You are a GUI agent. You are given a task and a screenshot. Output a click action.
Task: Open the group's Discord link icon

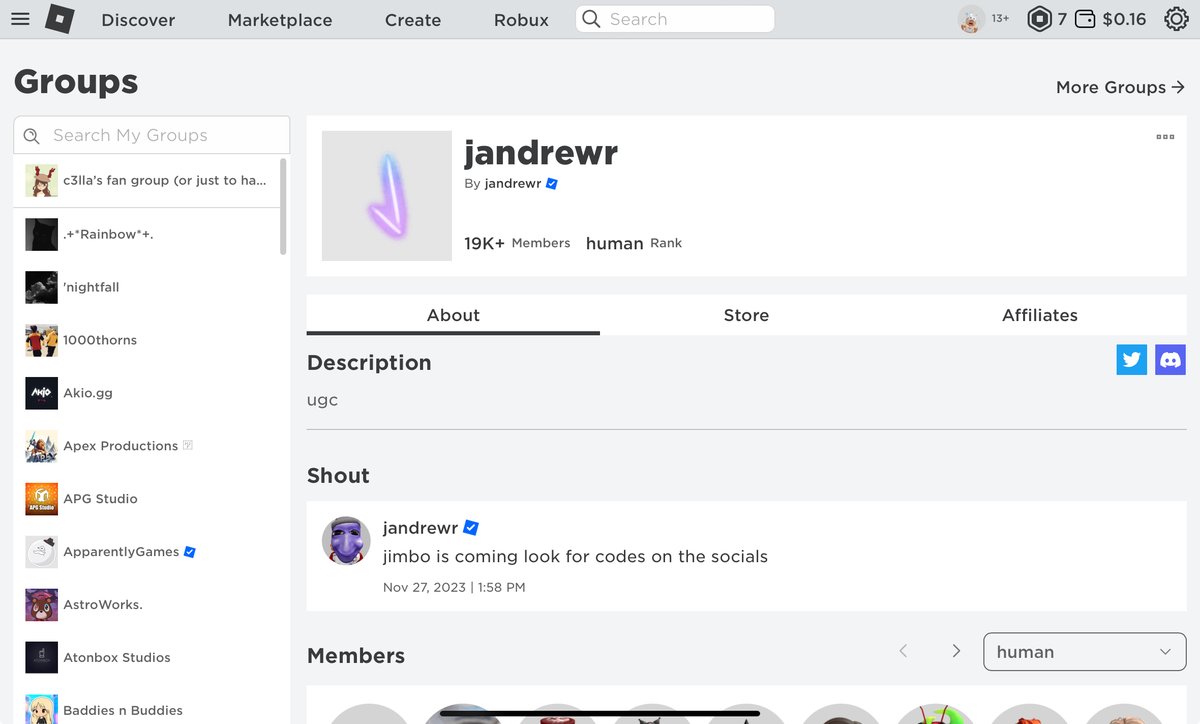[x=1170, y=360]
